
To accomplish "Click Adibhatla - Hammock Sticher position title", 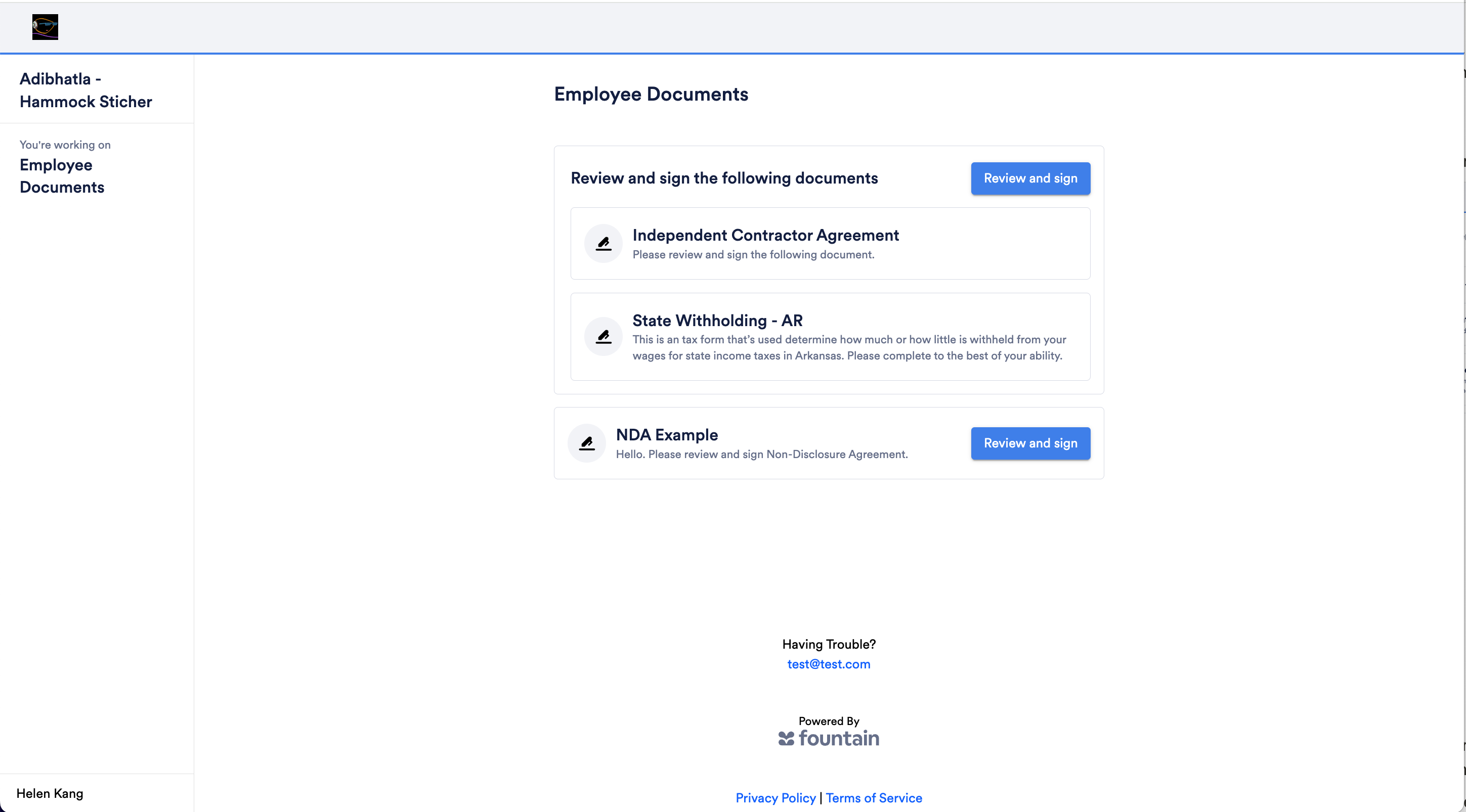I will (x=86, y=90).
